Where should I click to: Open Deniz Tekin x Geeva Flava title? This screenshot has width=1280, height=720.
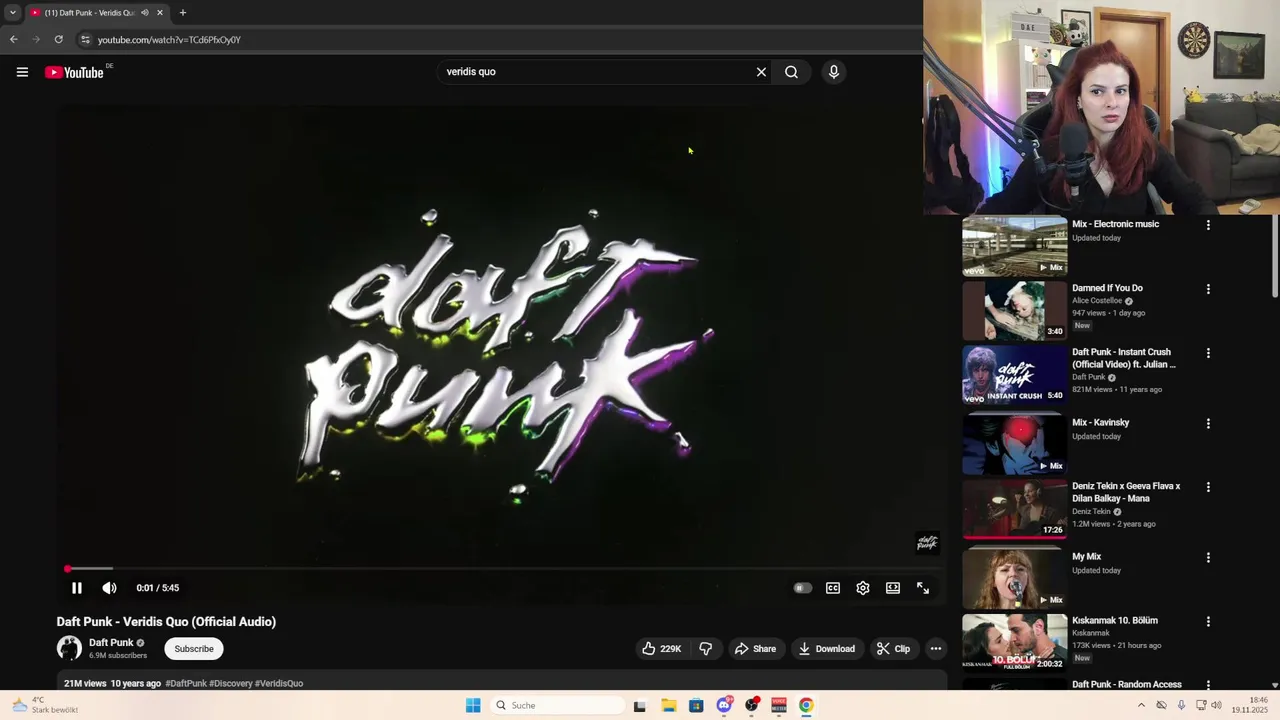click(1126, 492)
